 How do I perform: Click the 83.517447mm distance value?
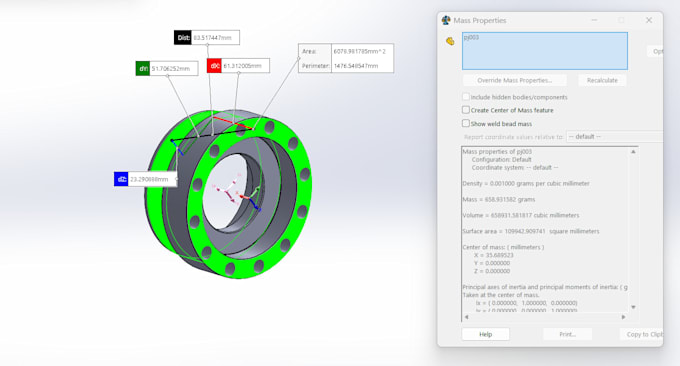click(212, 38)
